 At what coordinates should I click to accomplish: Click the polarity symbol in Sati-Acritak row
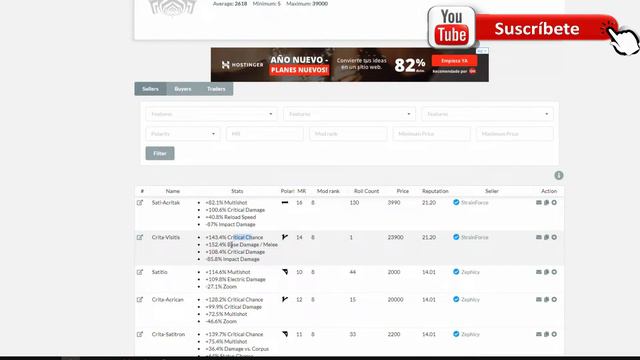click(x=285, y=202)
